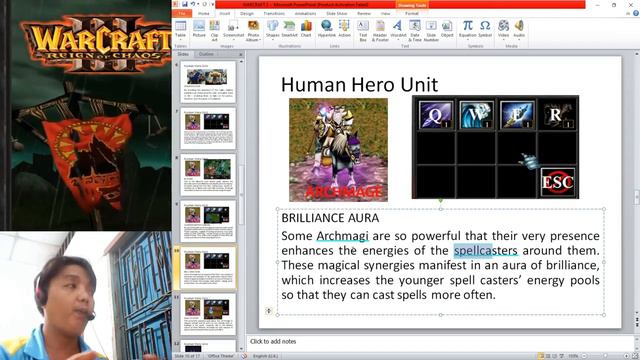The height and width of the screenshot is (360, 640).
Task: Click the Archmage picture on the slide
Action: click(x=338, y=150)
